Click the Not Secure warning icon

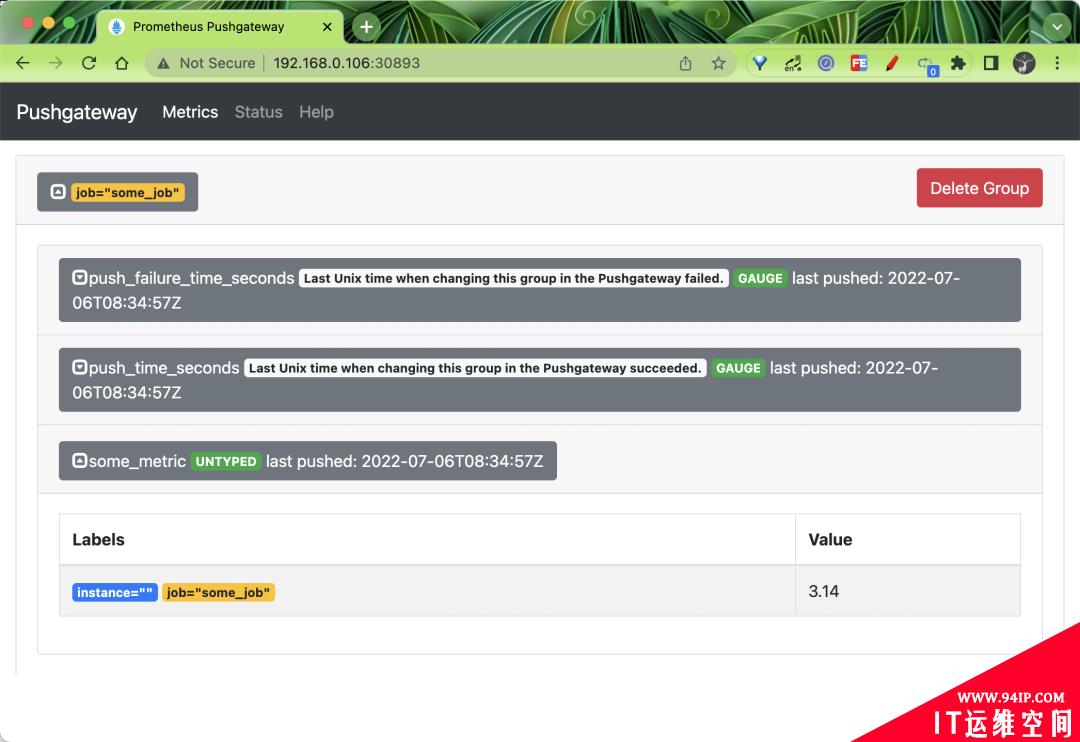(x=163, y=63)
